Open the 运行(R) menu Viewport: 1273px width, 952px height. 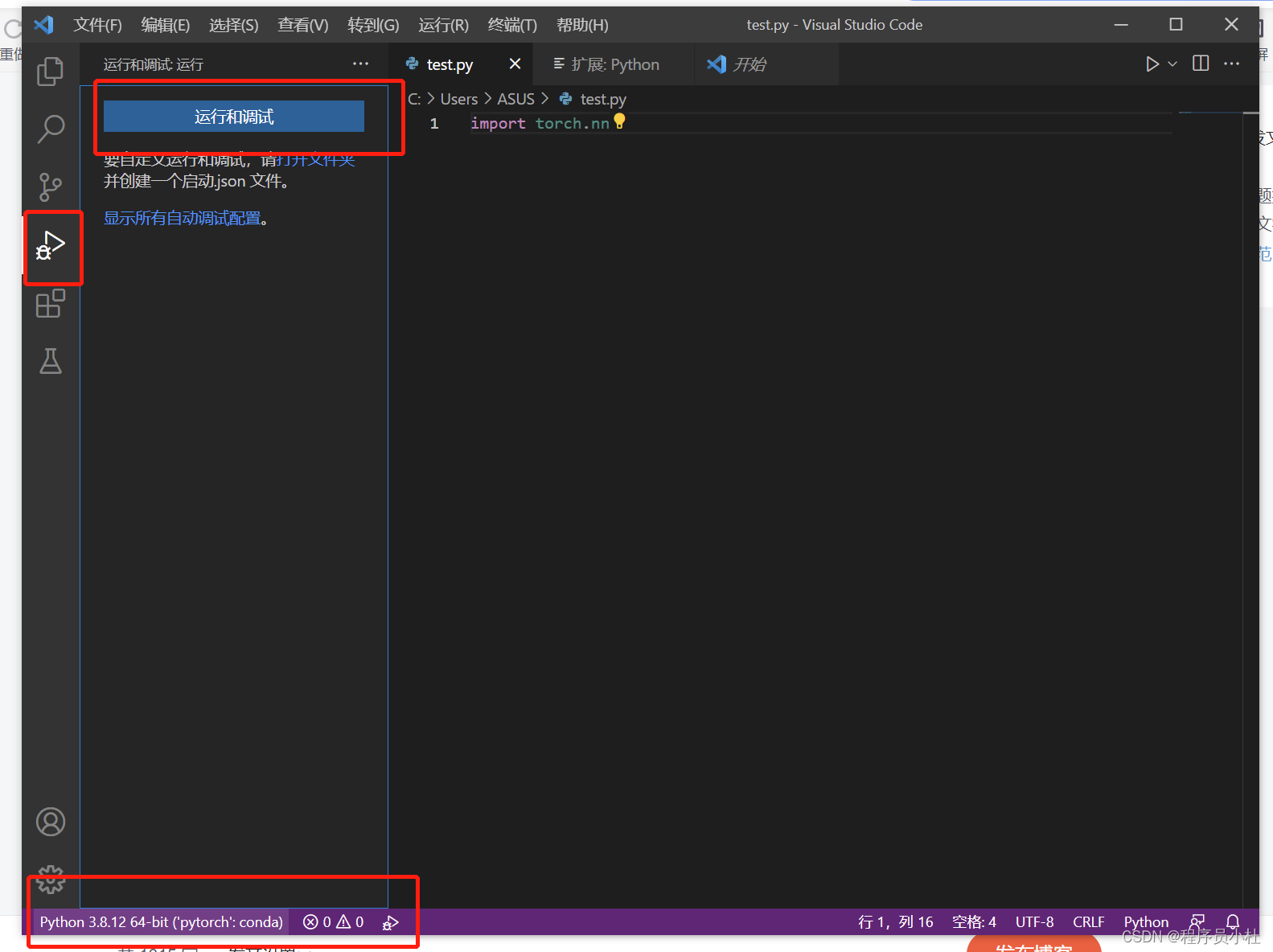pos(444,25)
